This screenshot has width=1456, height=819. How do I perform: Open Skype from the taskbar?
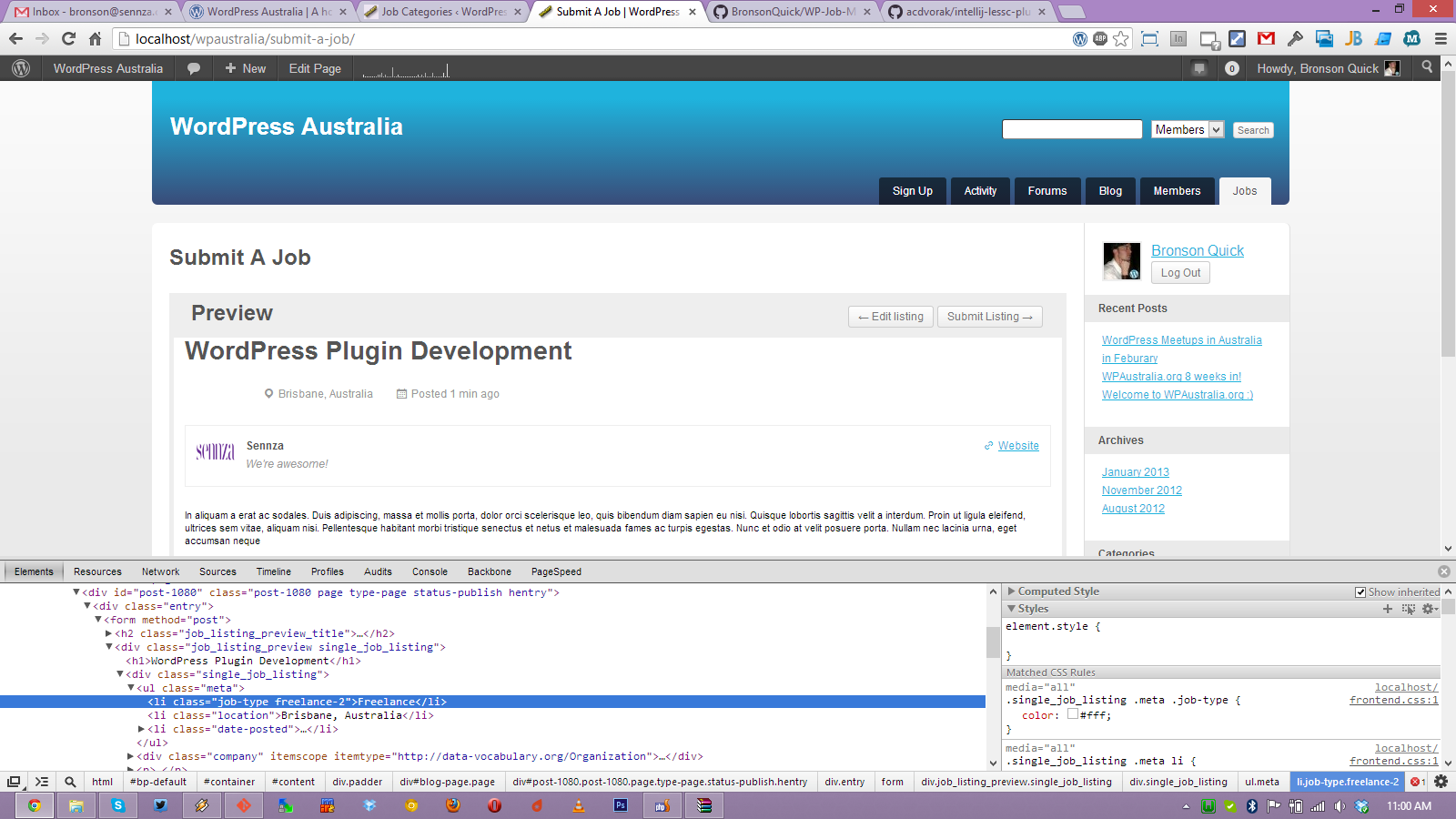pyautogui.click(x=118, y=805)
